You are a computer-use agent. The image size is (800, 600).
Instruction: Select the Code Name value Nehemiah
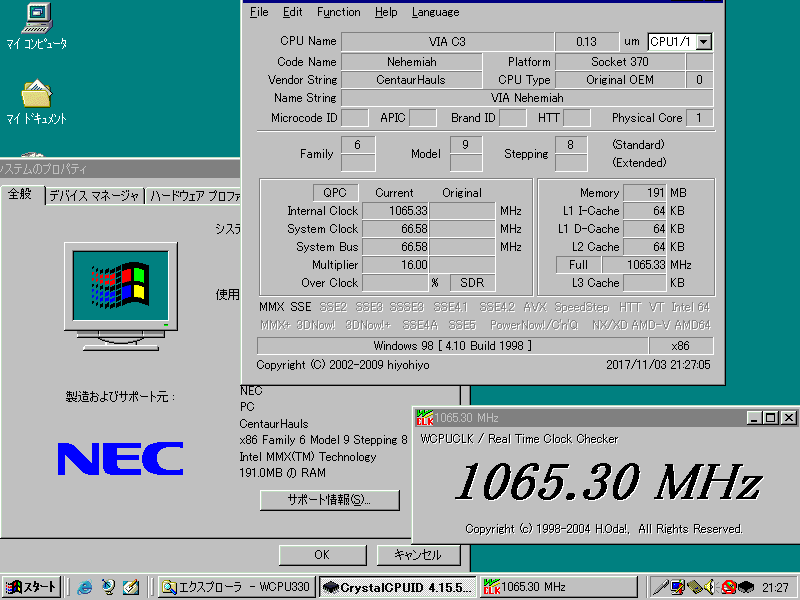(412, 62)
